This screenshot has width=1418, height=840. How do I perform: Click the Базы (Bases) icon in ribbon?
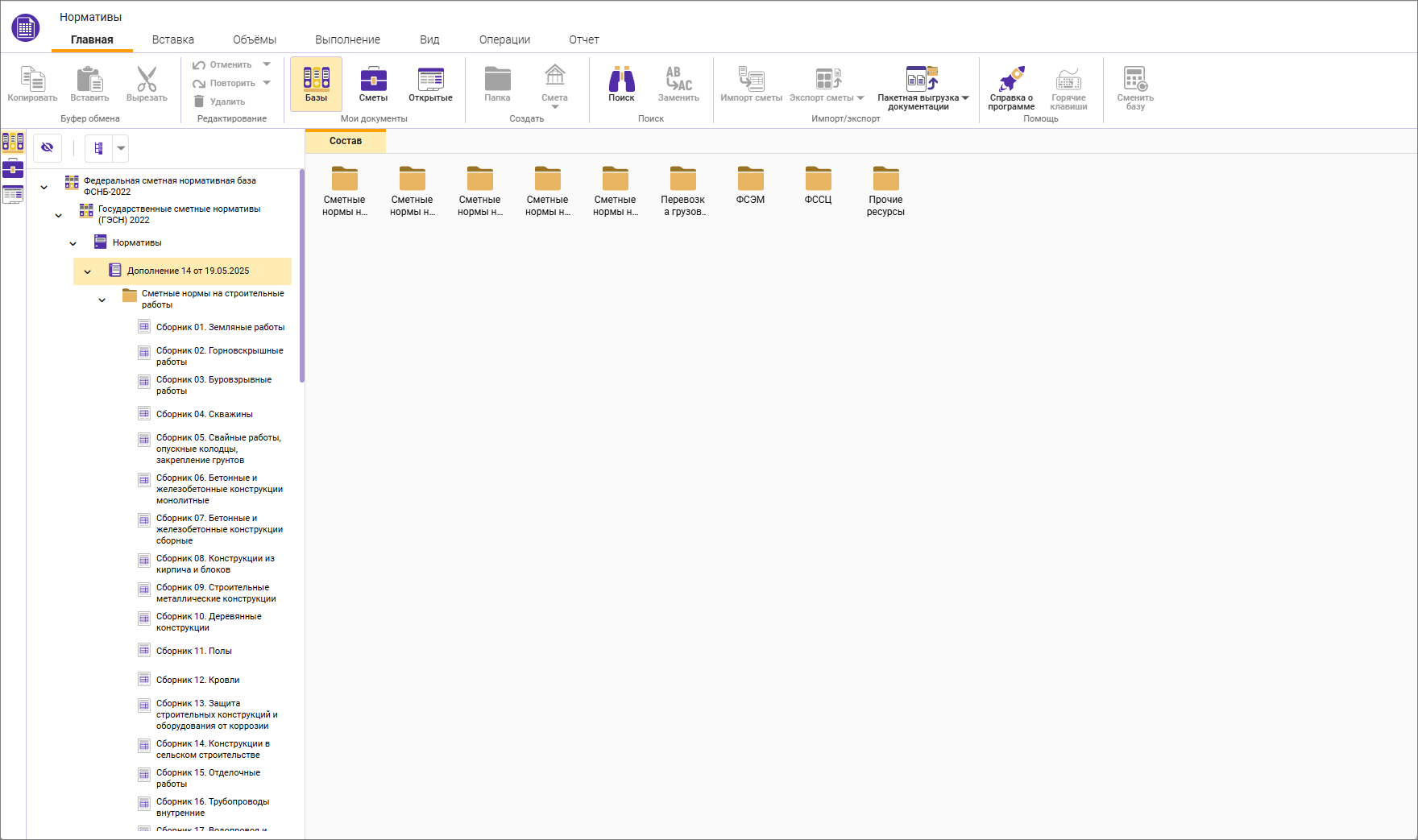(316, 84)
